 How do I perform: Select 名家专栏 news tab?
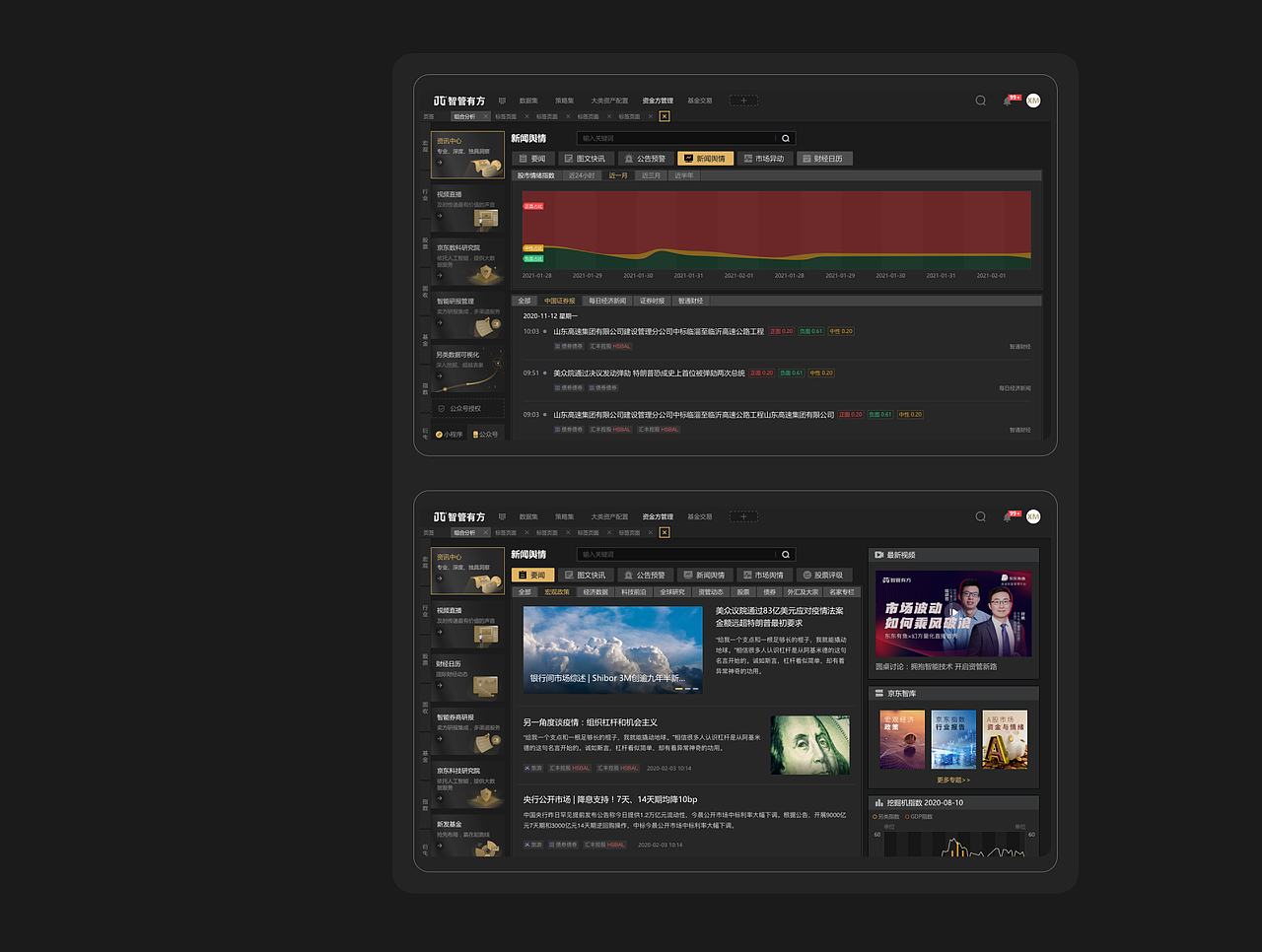coord(842,592)
